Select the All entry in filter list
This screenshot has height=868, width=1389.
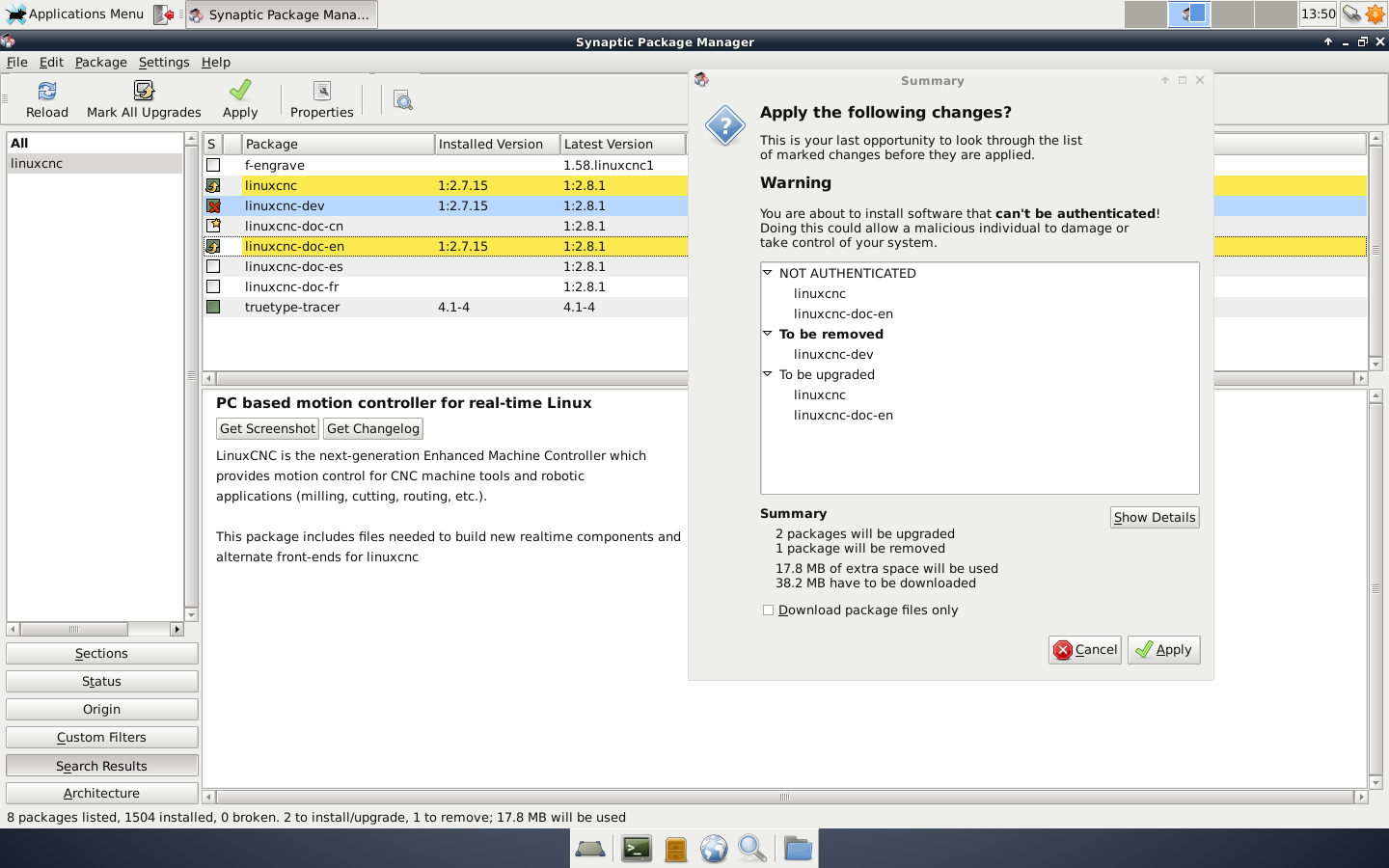click(x=95, y=143)
